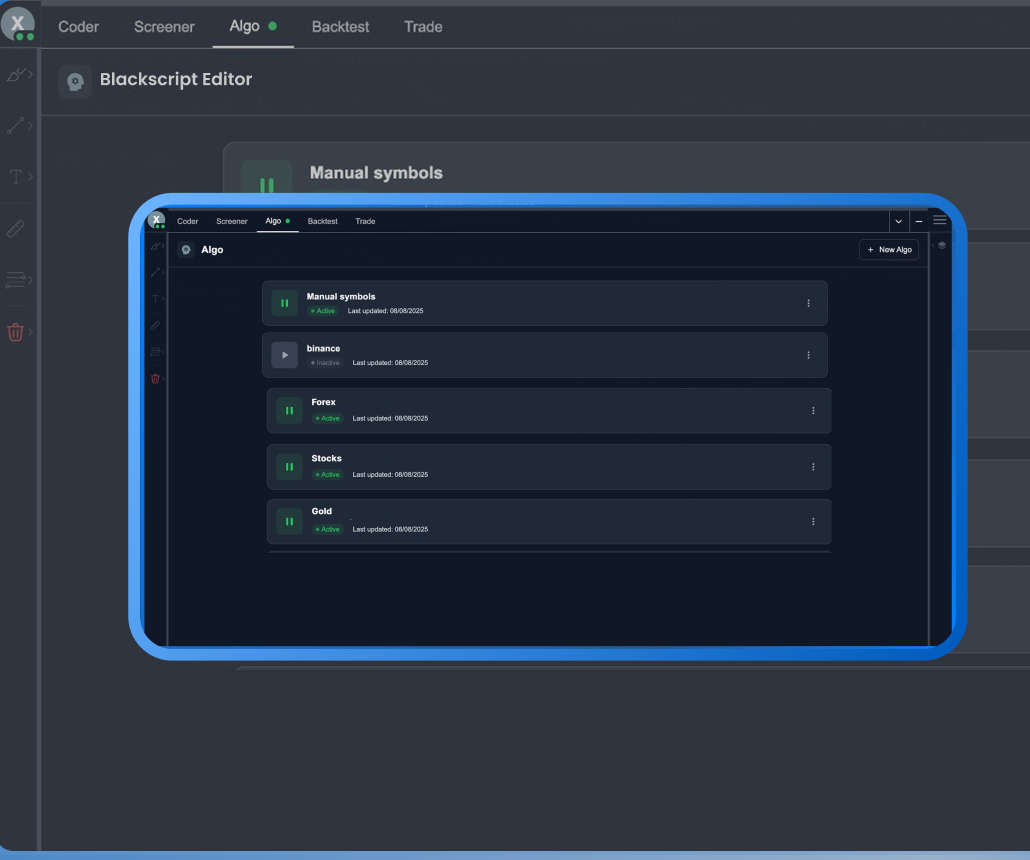Screen dimensions: 1030x860
Task: Open the three-dot menu for Gold
Action: 813,522
